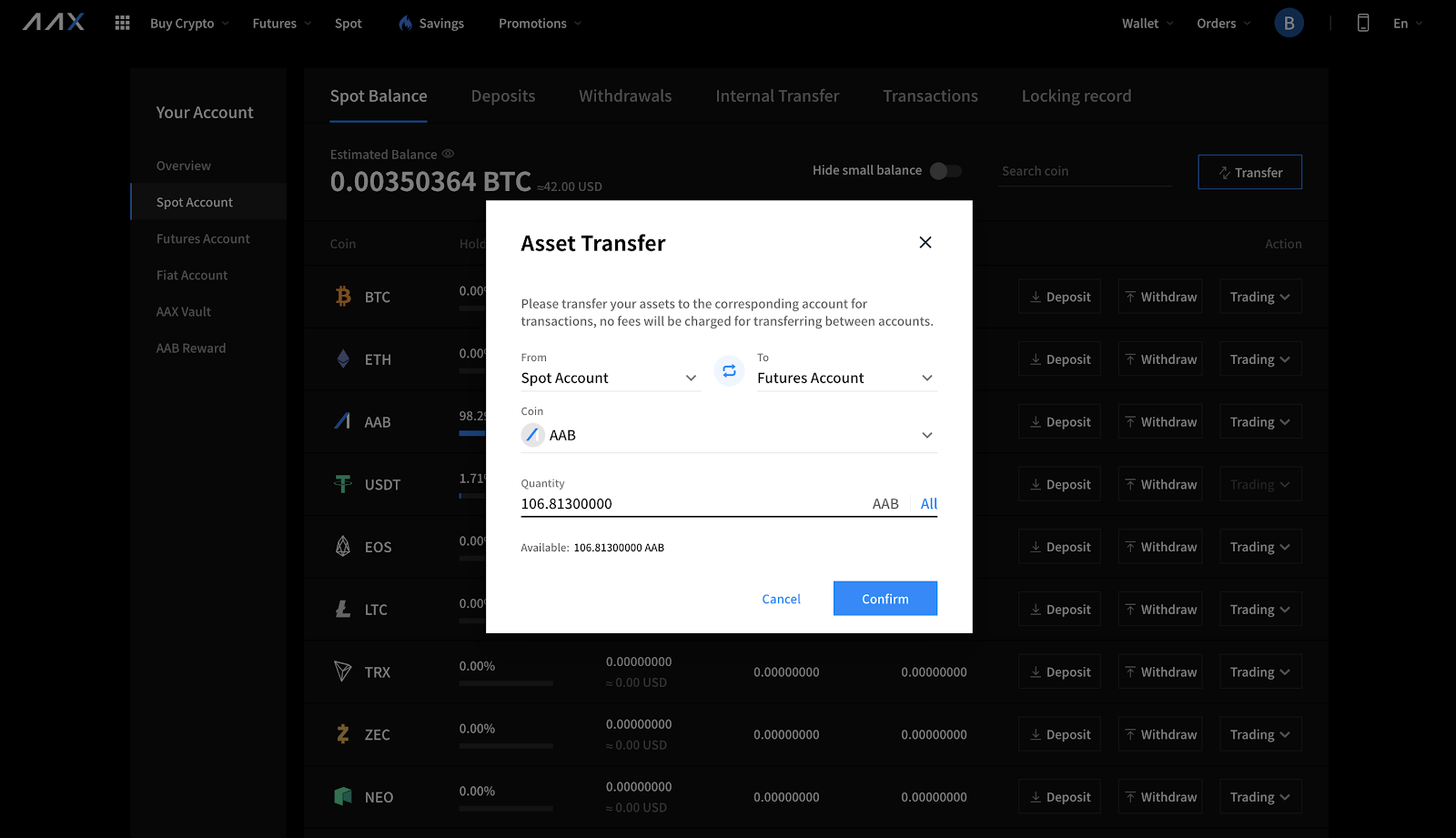Click the Confirm button
Viewport: 1456px width, 838px height.
(x=885, y=599)
